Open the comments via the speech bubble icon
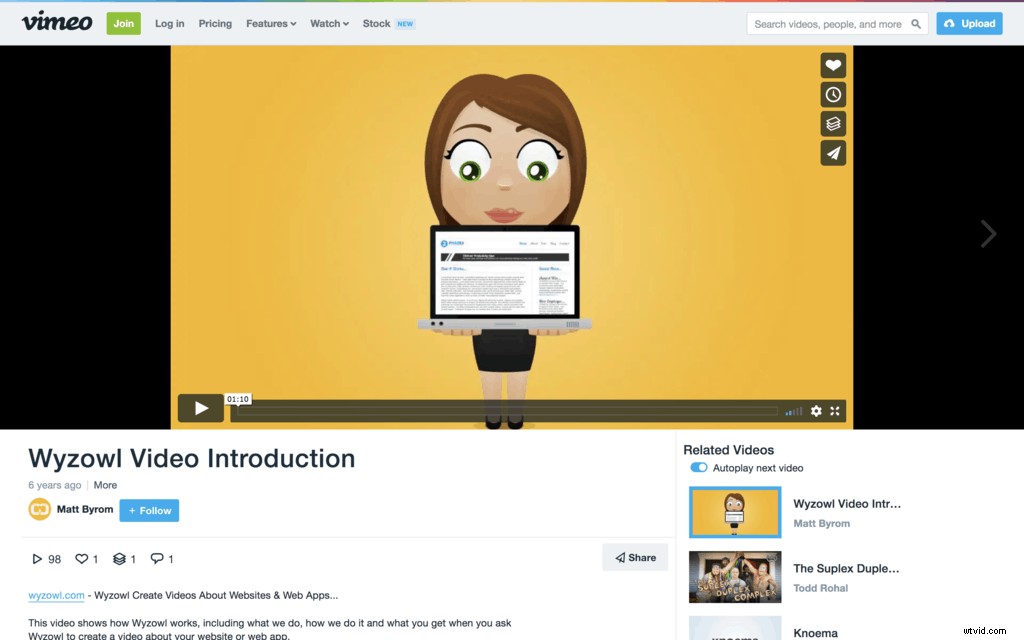1024x640 pixels. coord(157,558)
